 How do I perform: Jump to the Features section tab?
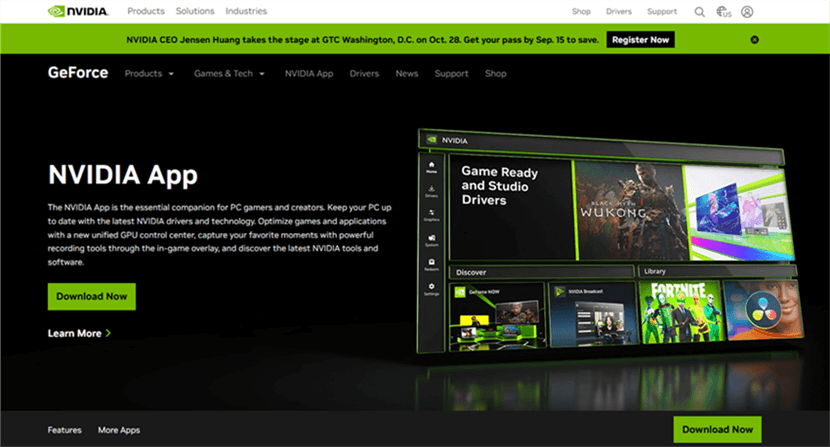pos(65,430)
